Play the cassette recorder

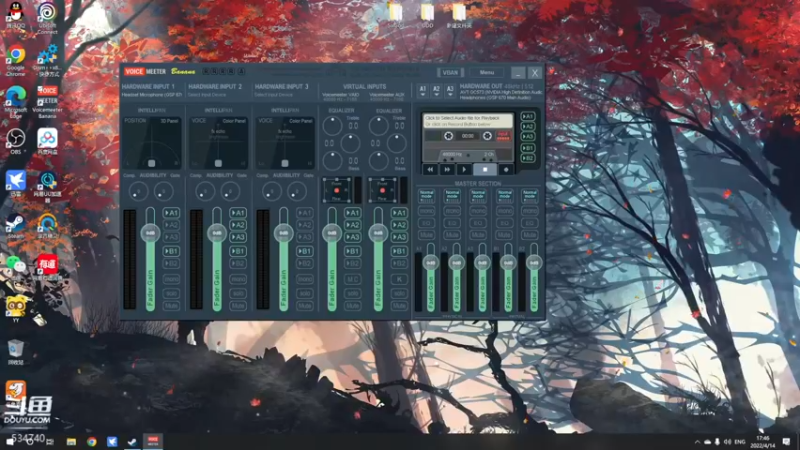pyautogui.click(x=464, y=169)
